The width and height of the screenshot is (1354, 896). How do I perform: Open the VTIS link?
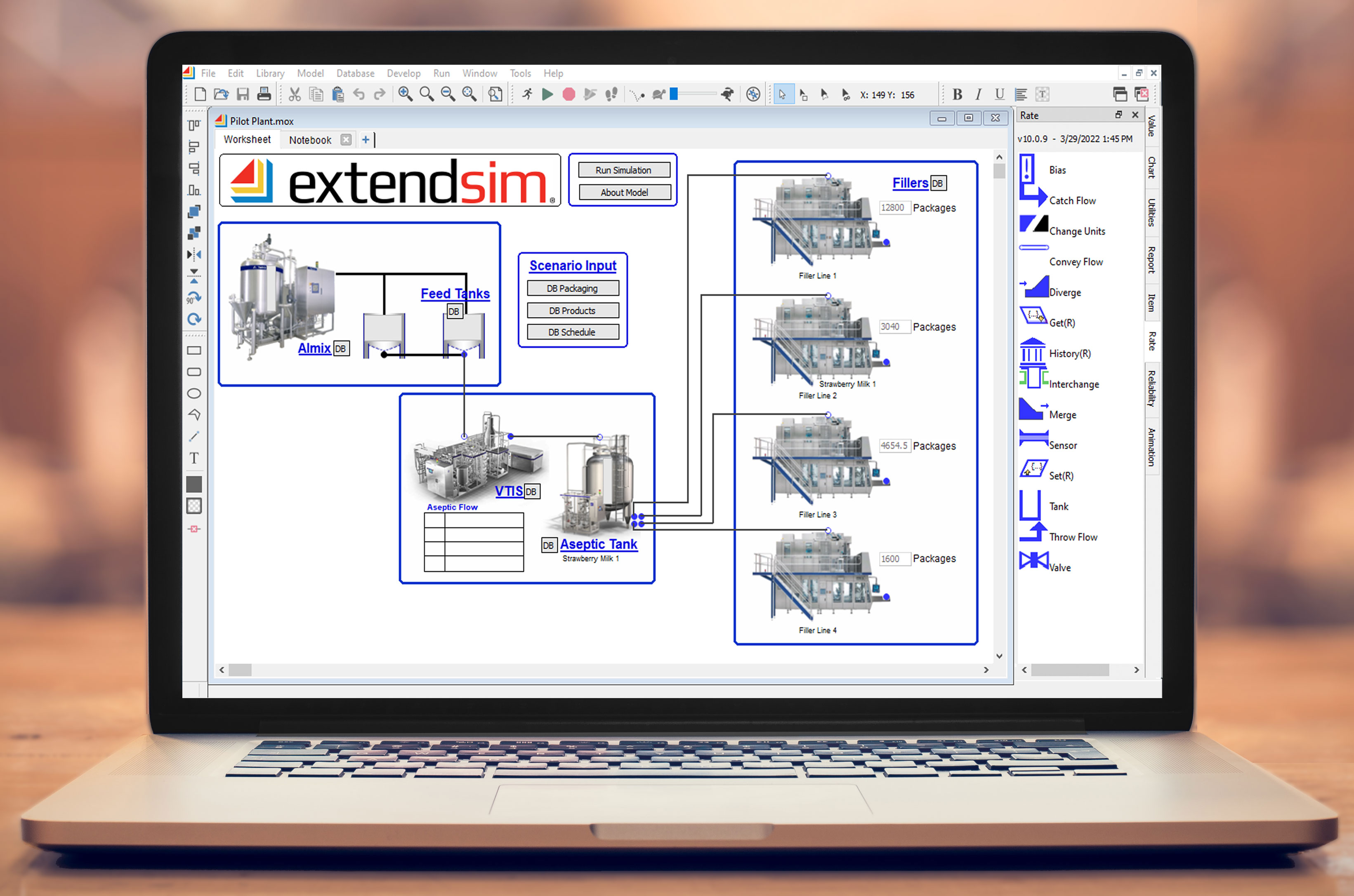pos(508,491)
